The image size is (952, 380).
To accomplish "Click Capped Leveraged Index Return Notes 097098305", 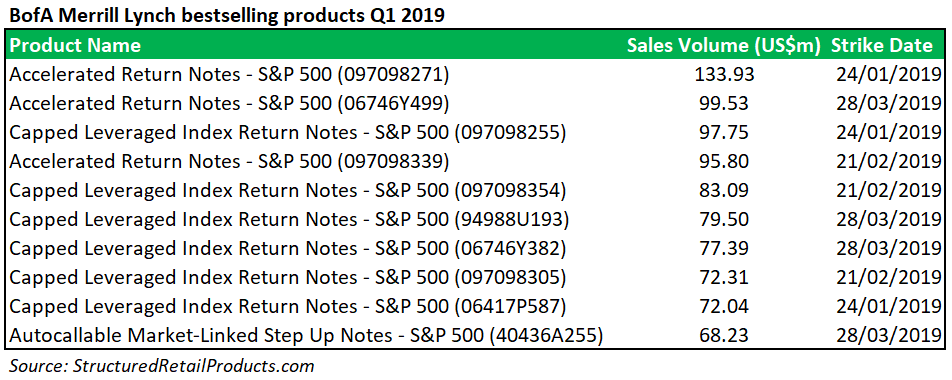I will 288,277.
